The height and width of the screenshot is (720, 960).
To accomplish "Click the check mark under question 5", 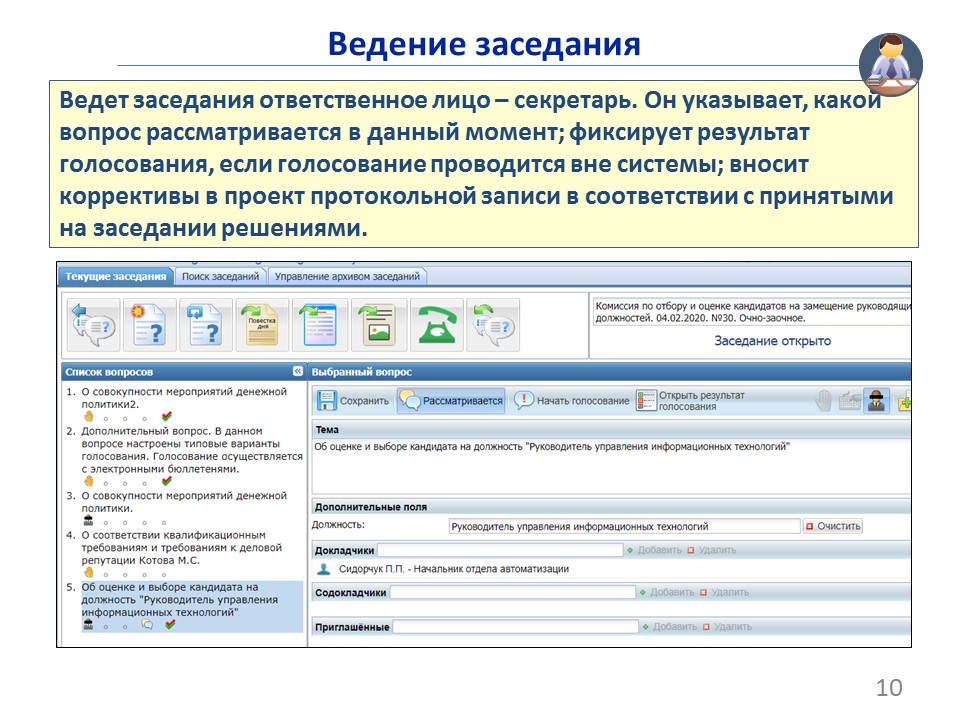I will point(170,624).
